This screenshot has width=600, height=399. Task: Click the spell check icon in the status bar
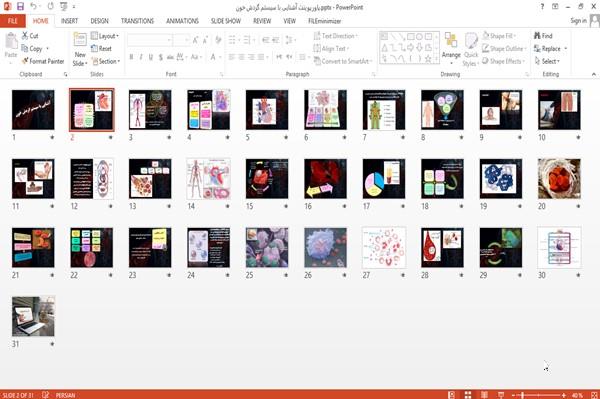(x=46, y=395)
